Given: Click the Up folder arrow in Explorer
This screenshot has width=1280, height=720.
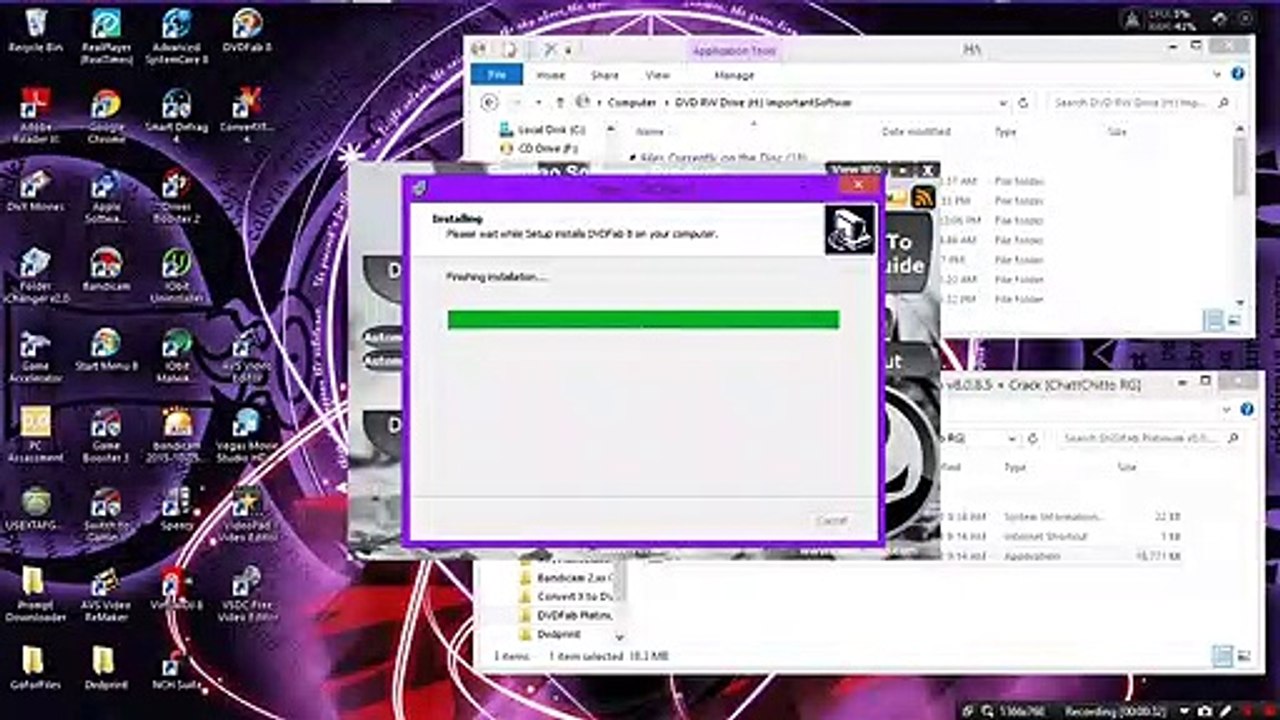Looking at the screenshot, I should [560, 102].
